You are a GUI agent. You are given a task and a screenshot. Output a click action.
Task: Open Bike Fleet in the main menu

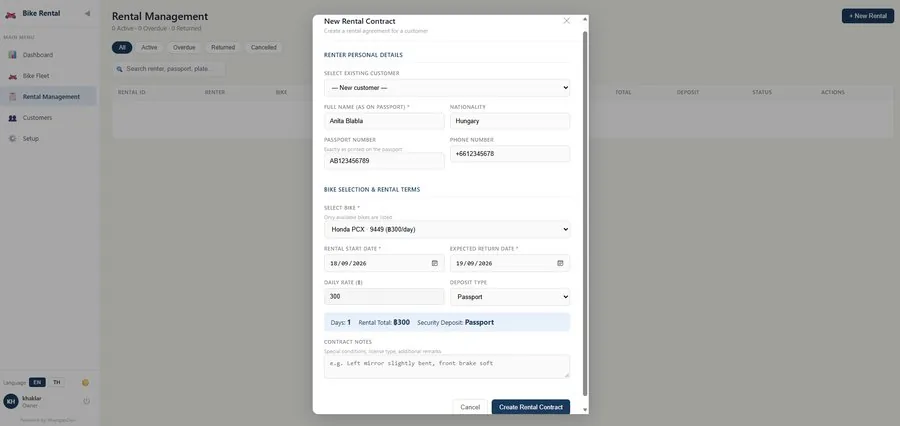coord(48,76)
